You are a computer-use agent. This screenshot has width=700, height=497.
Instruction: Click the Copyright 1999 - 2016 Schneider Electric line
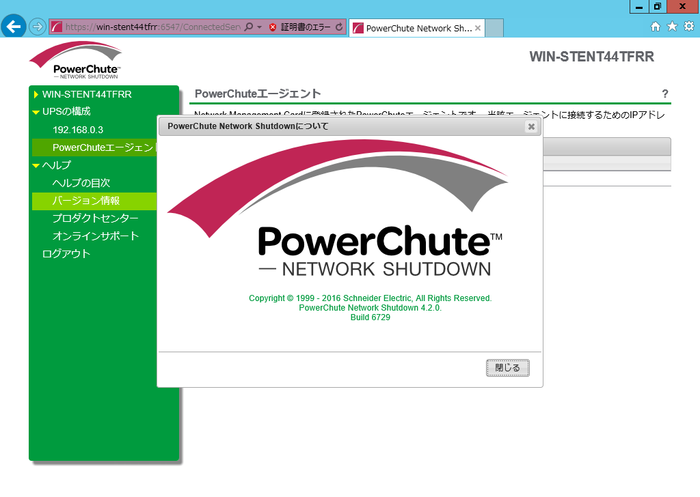pos(370,298)
